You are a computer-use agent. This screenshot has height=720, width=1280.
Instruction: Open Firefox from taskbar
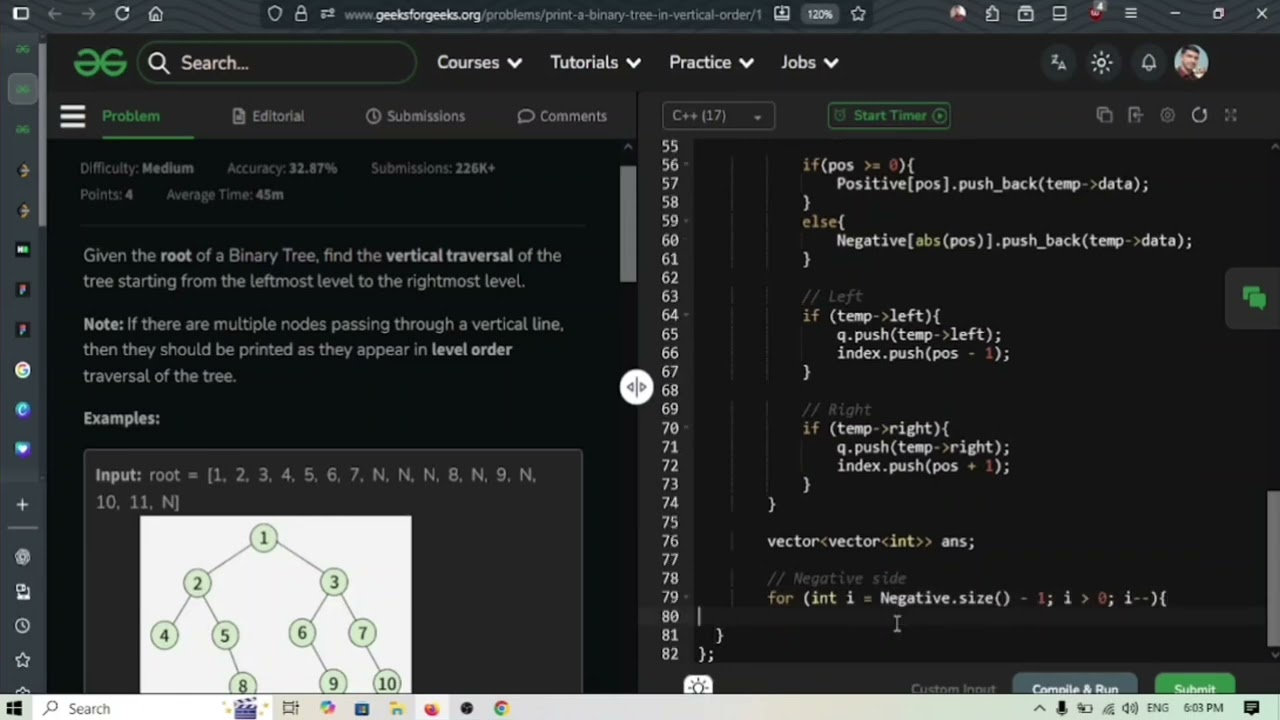pyautogui.click(x=431, y=708)
